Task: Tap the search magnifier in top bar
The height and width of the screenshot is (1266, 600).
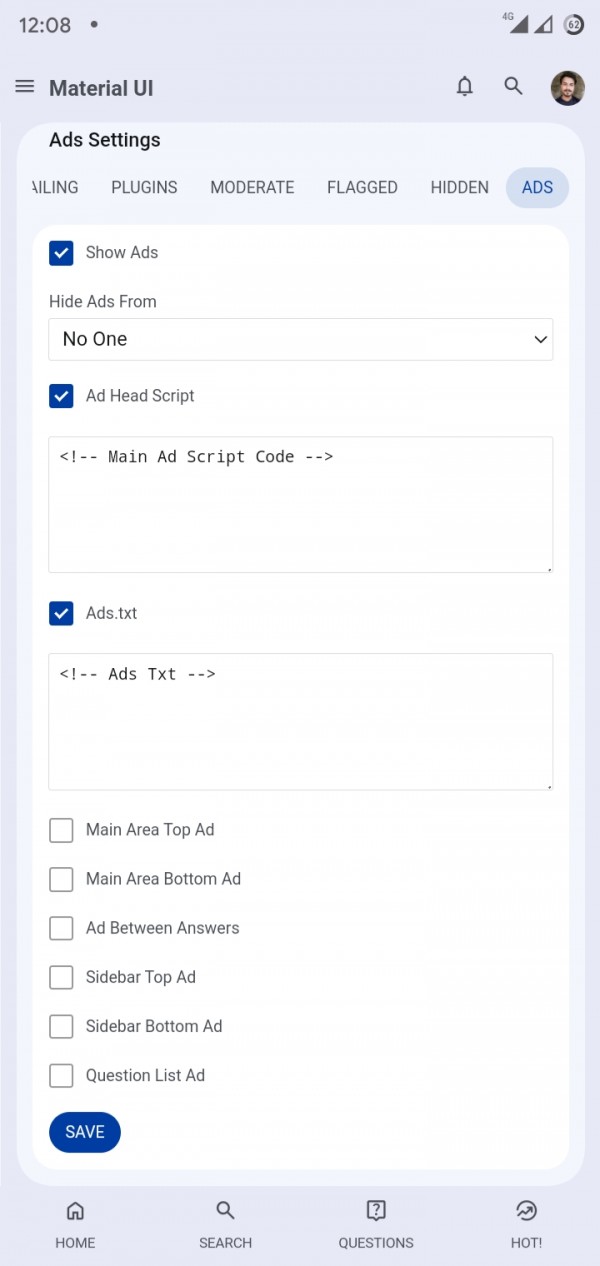Action: pyautogui.click(x=514, y=87)
